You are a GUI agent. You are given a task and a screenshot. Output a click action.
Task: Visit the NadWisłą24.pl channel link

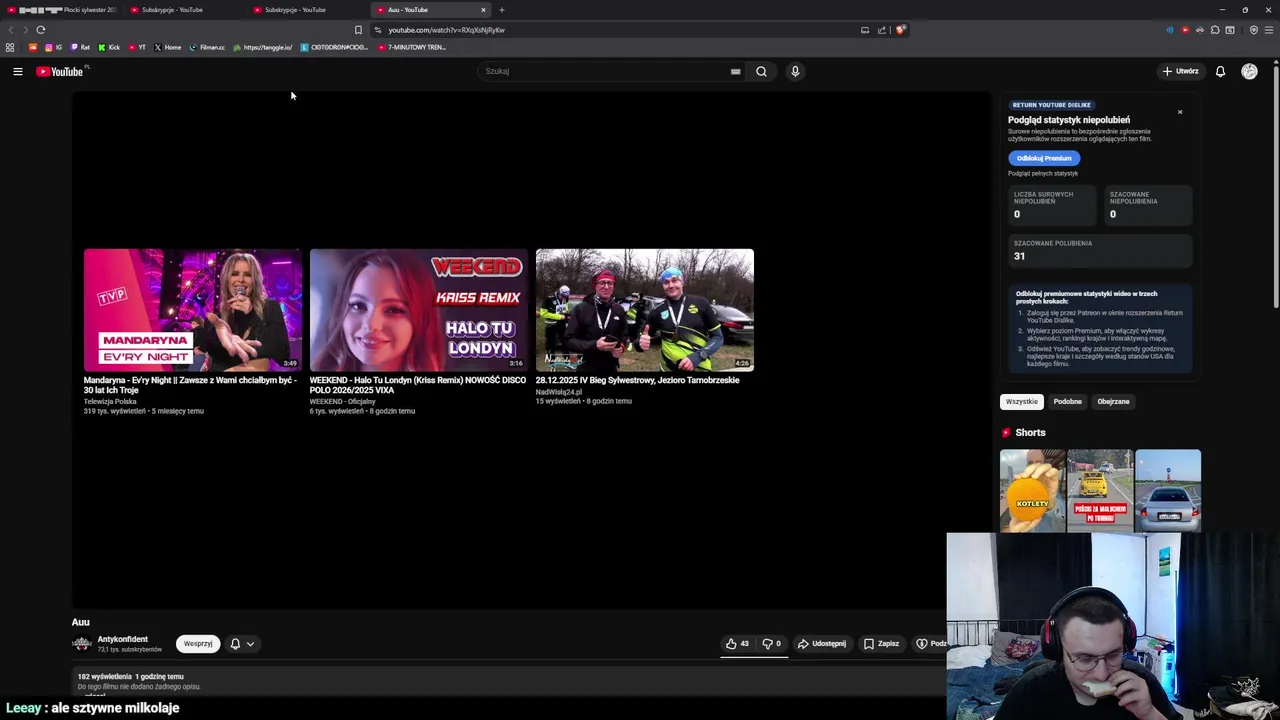(558, 391)
